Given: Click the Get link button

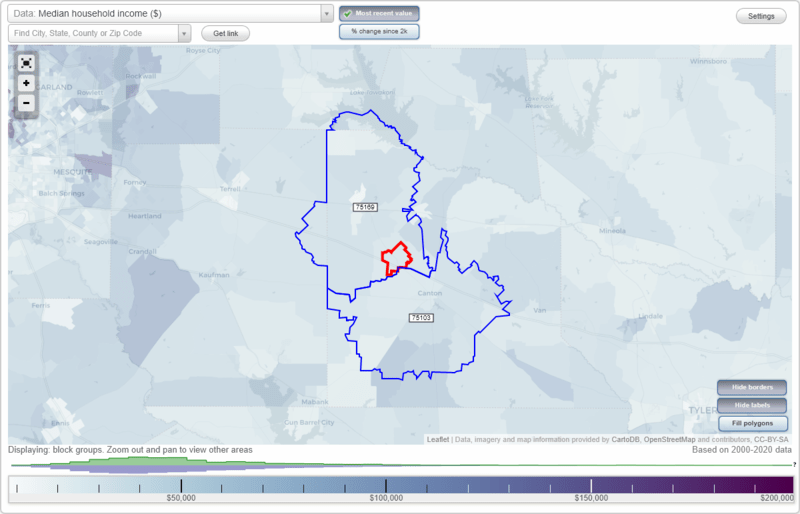Looking at the screenshot, I should 226,34.
